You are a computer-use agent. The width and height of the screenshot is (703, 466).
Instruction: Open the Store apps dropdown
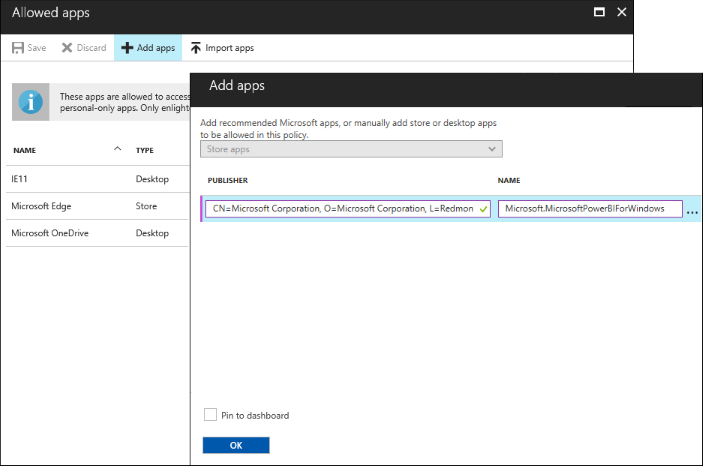[x=351, y=149]
